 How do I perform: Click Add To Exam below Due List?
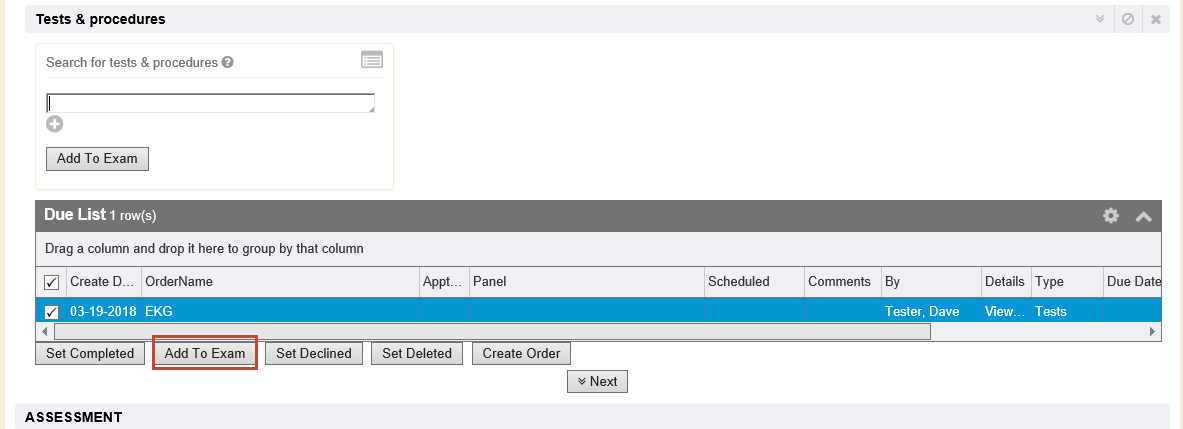[205, 353]
